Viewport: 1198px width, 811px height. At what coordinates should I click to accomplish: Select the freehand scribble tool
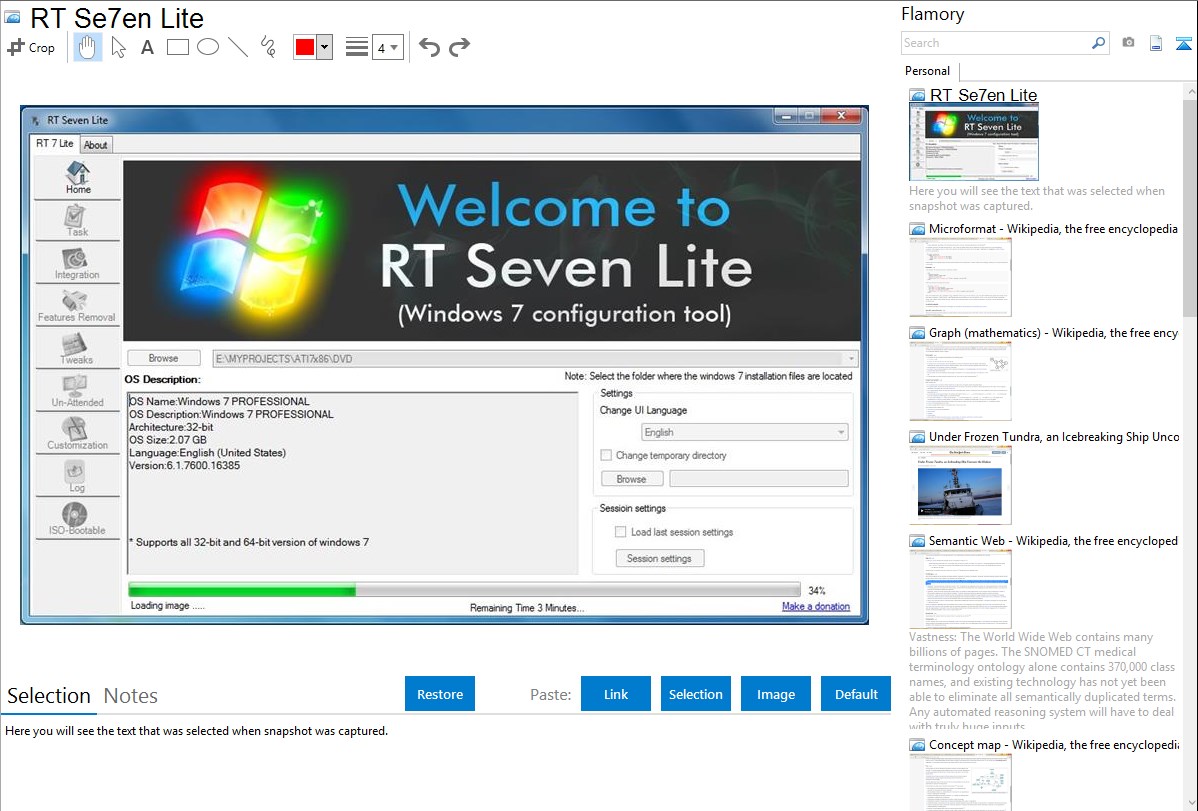(x=268, y=47)
